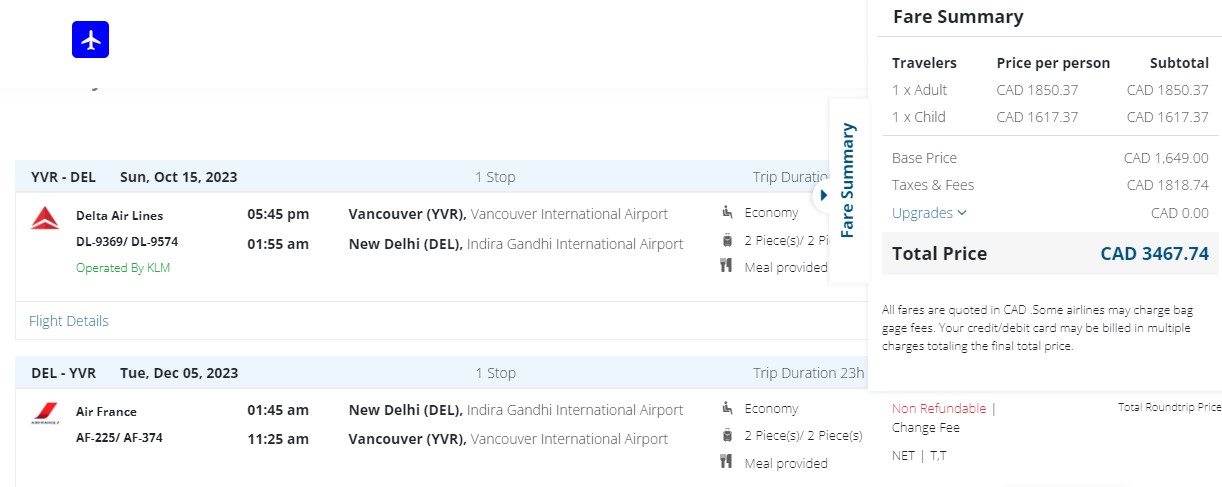The width and height of the screenshot is (1222, 487).
Task: Select the YVR - DEL itinerary header
Action: click(63, 177)
